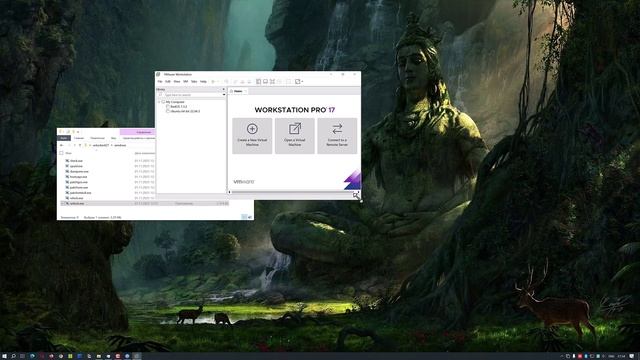
Task: Click the Show or Hide Library toolbar icon
Action: pyautogui.click(x=258, y=82)
